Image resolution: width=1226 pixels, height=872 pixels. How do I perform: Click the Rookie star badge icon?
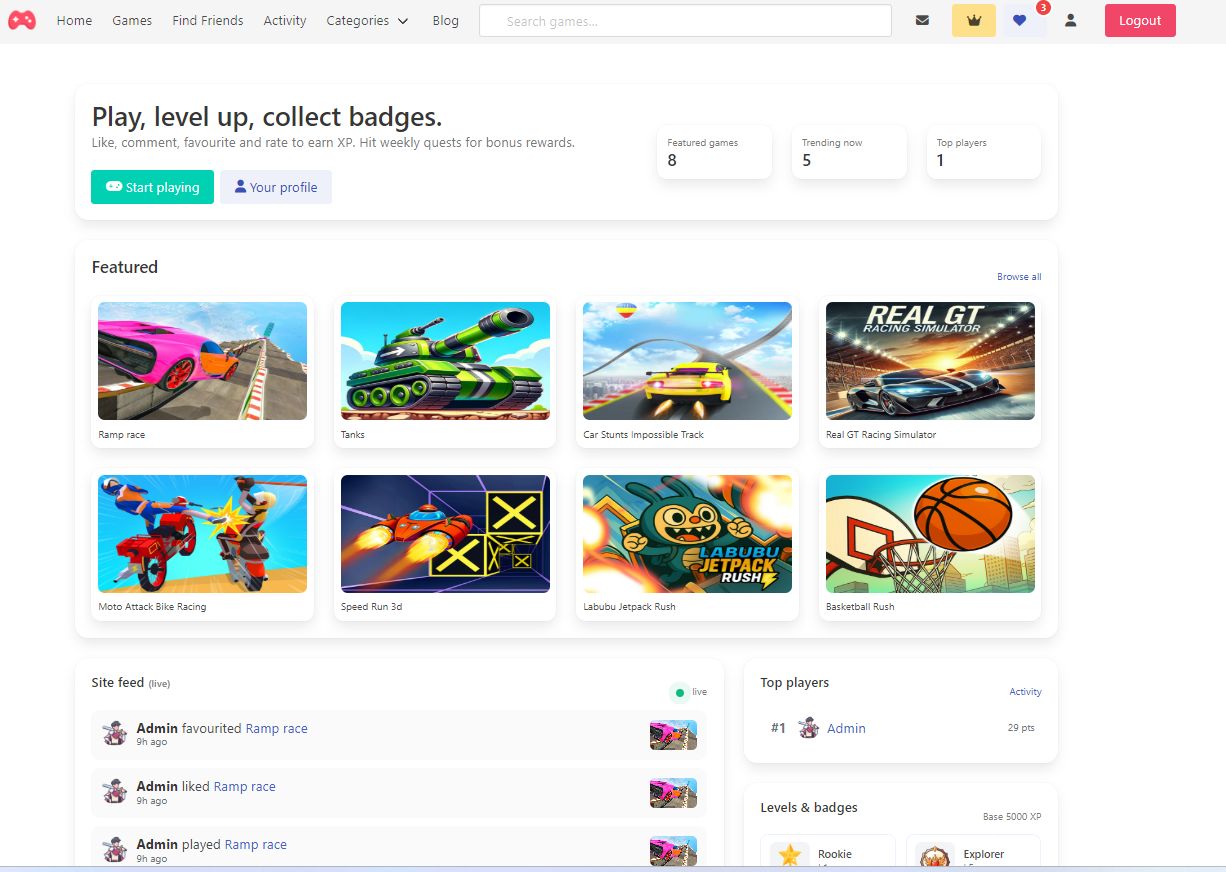point(790,855)
